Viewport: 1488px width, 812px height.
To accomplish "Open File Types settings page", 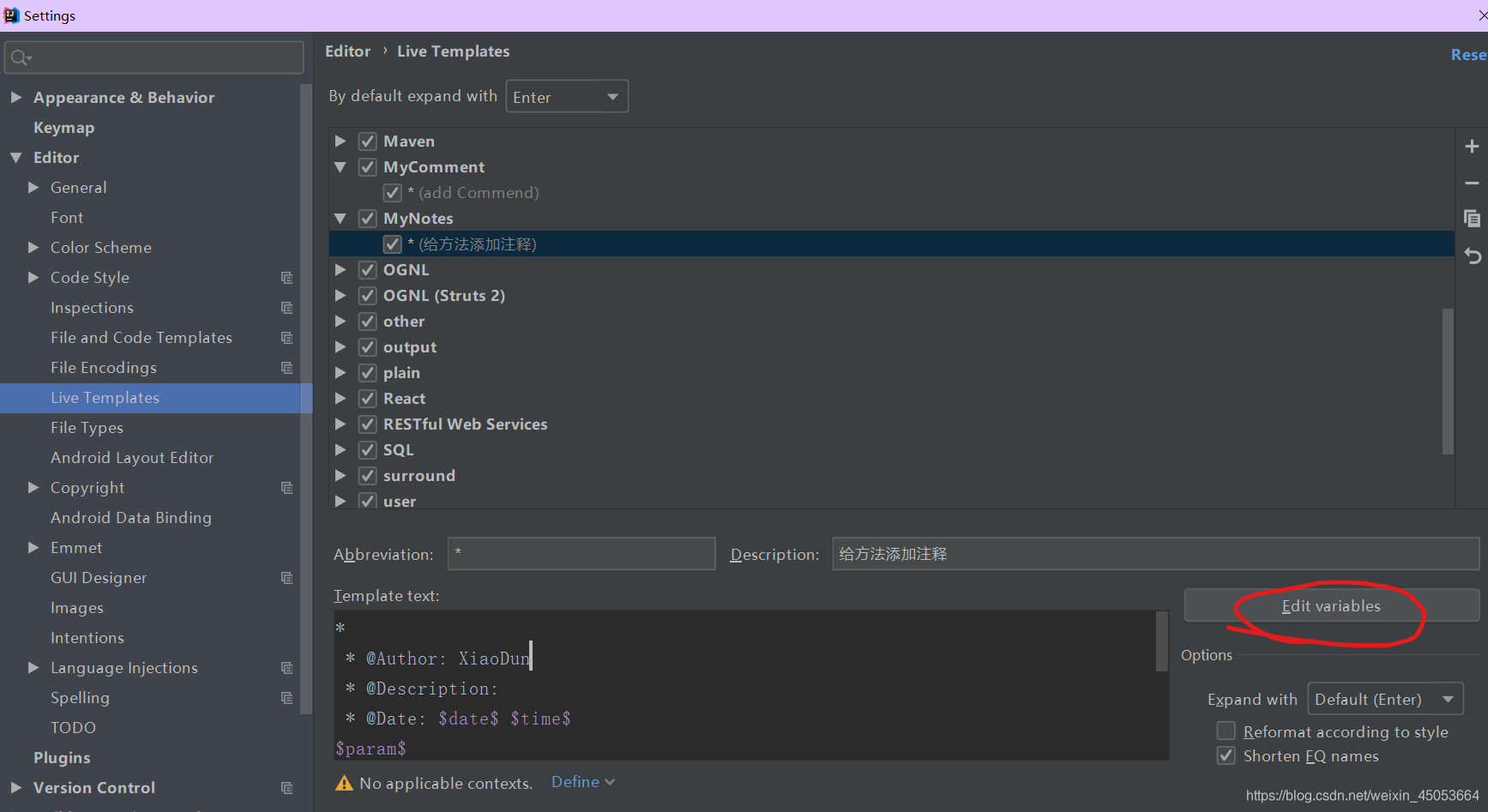I will pos(87,428).
